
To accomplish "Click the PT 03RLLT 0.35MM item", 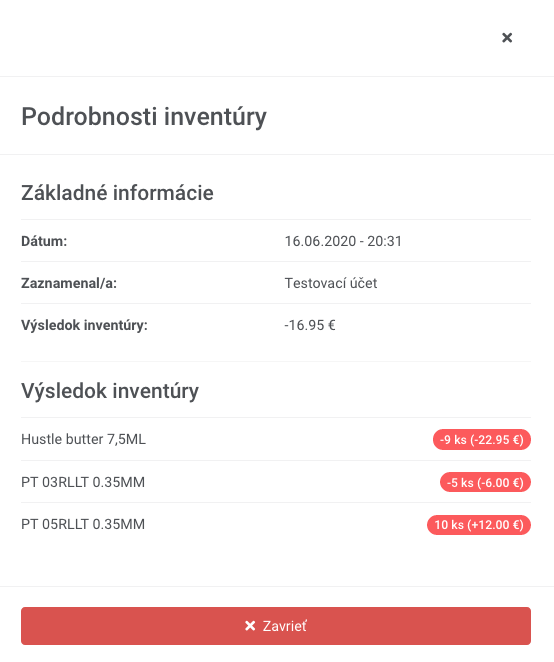I will click(x=83, y=482).
